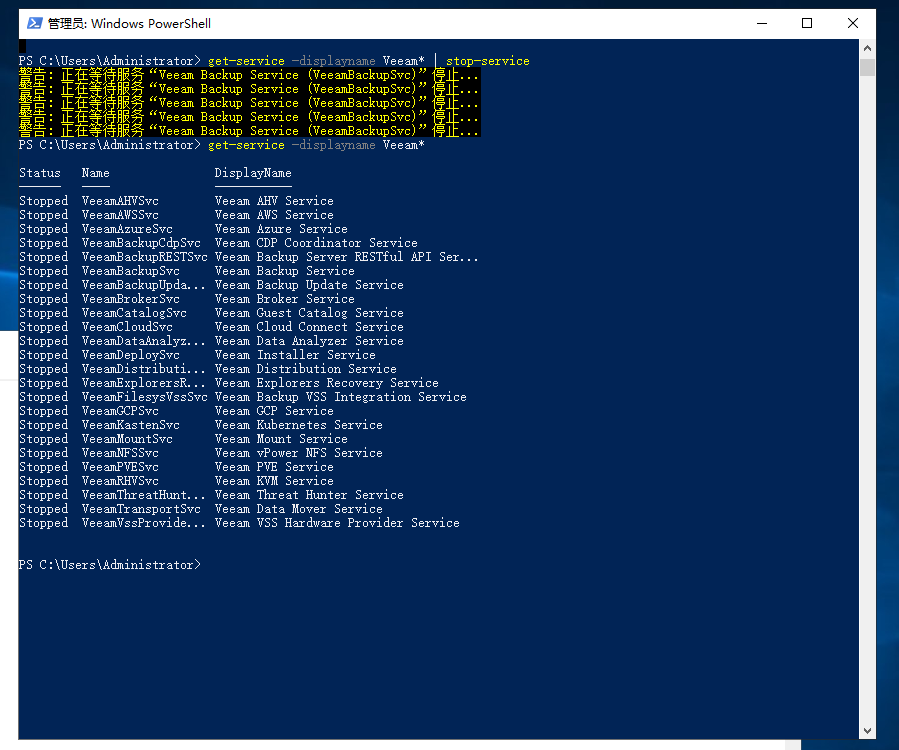The height and width of the screenshot is (750, 899).
Task: Click service name 'VeeamAWSSvc'
Action: tap(120, 214)
